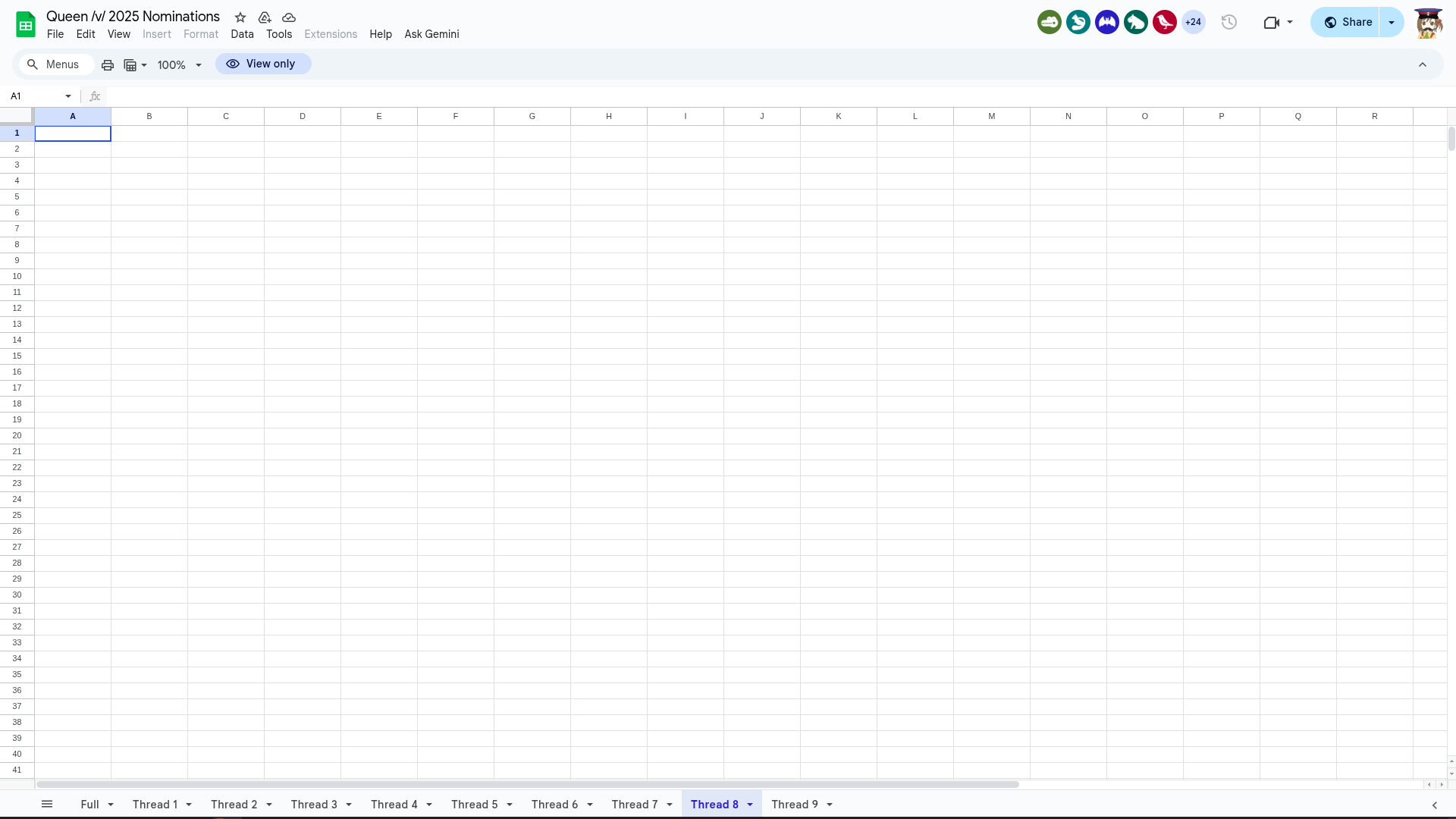This screenshot has width=1456, height=819.
Task: Click the Share button
Action: pyautogui.click(x=1348, y=22)
